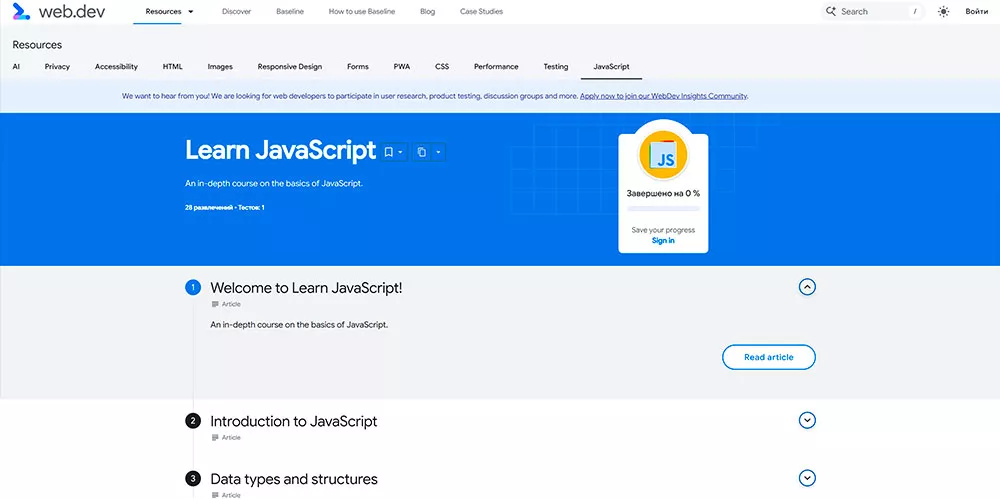The image size is (1000, 499).
Task: Open the copy page dropdown arrow
Action: point(438,152)
